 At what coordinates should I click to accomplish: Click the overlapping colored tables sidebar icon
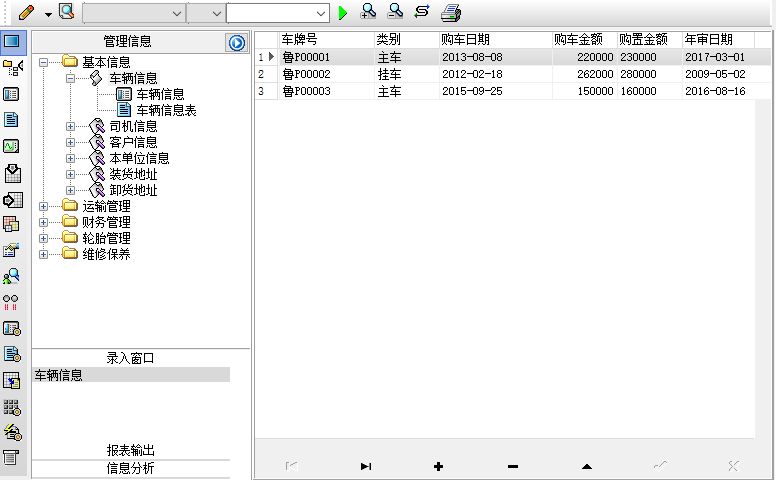coord(11,225)
